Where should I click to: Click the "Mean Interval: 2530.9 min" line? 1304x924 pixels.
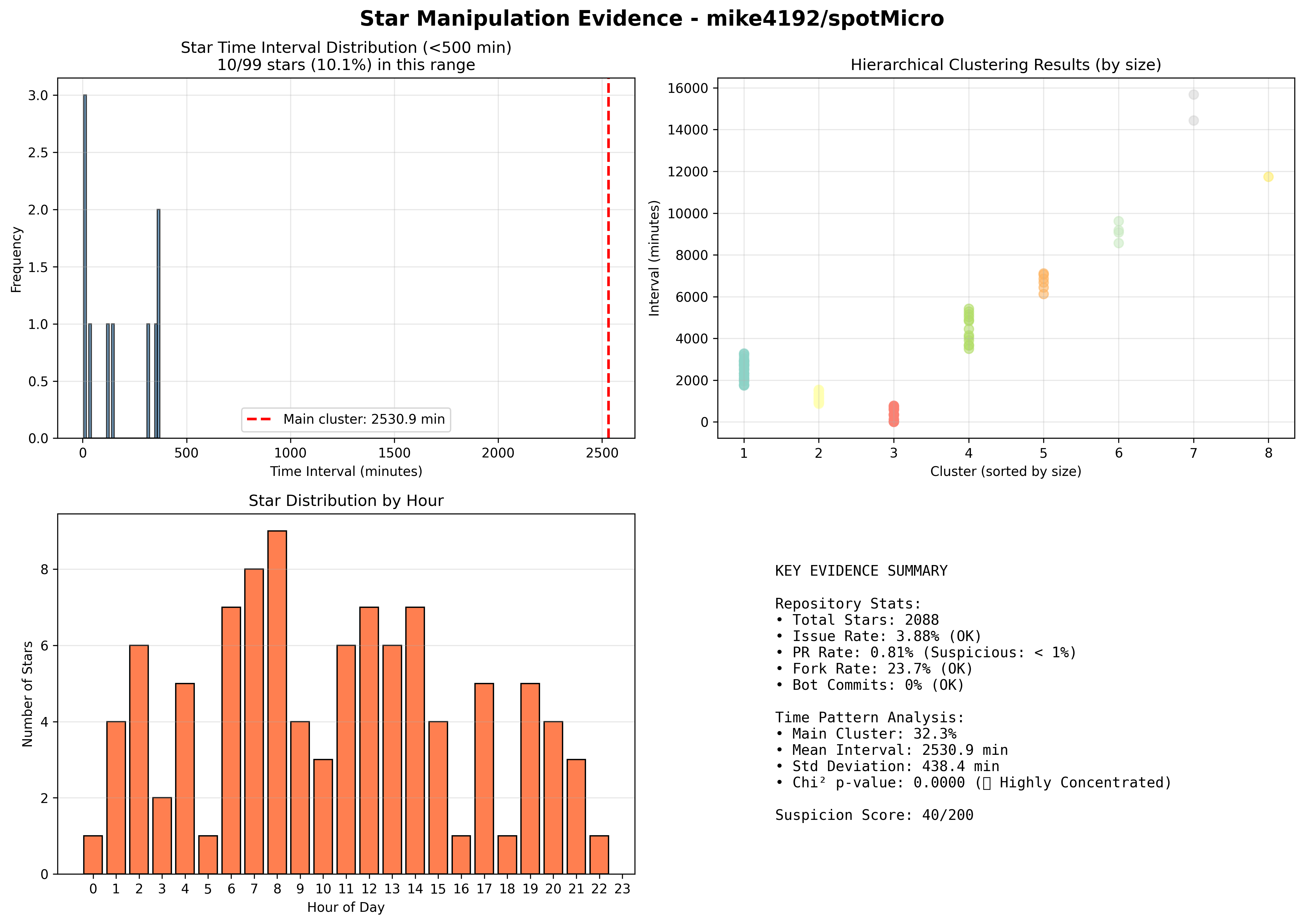(x=892, y=750)
